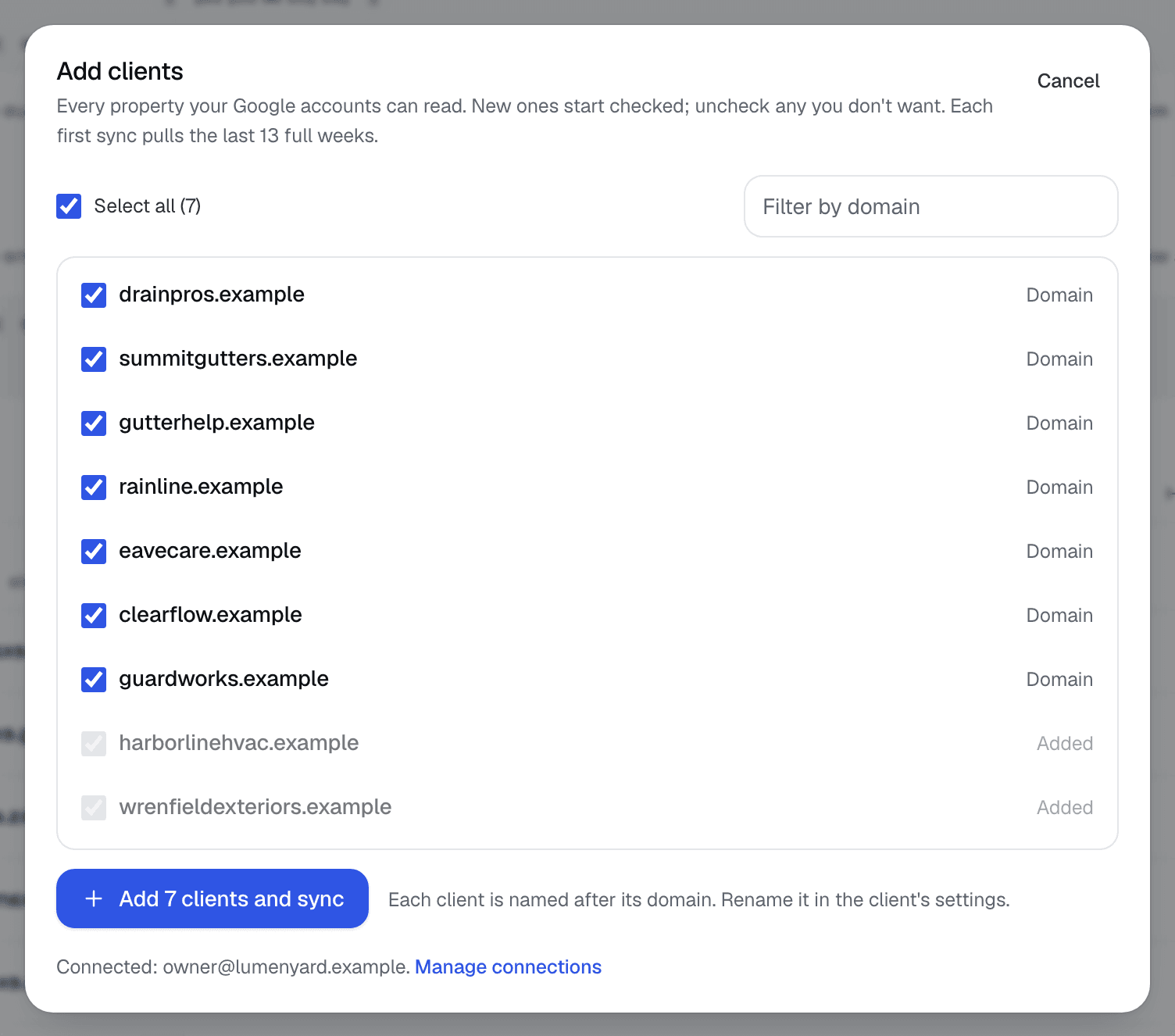
Task: Click the gutterhelp.example domain name
Action: tap(217, 423)
